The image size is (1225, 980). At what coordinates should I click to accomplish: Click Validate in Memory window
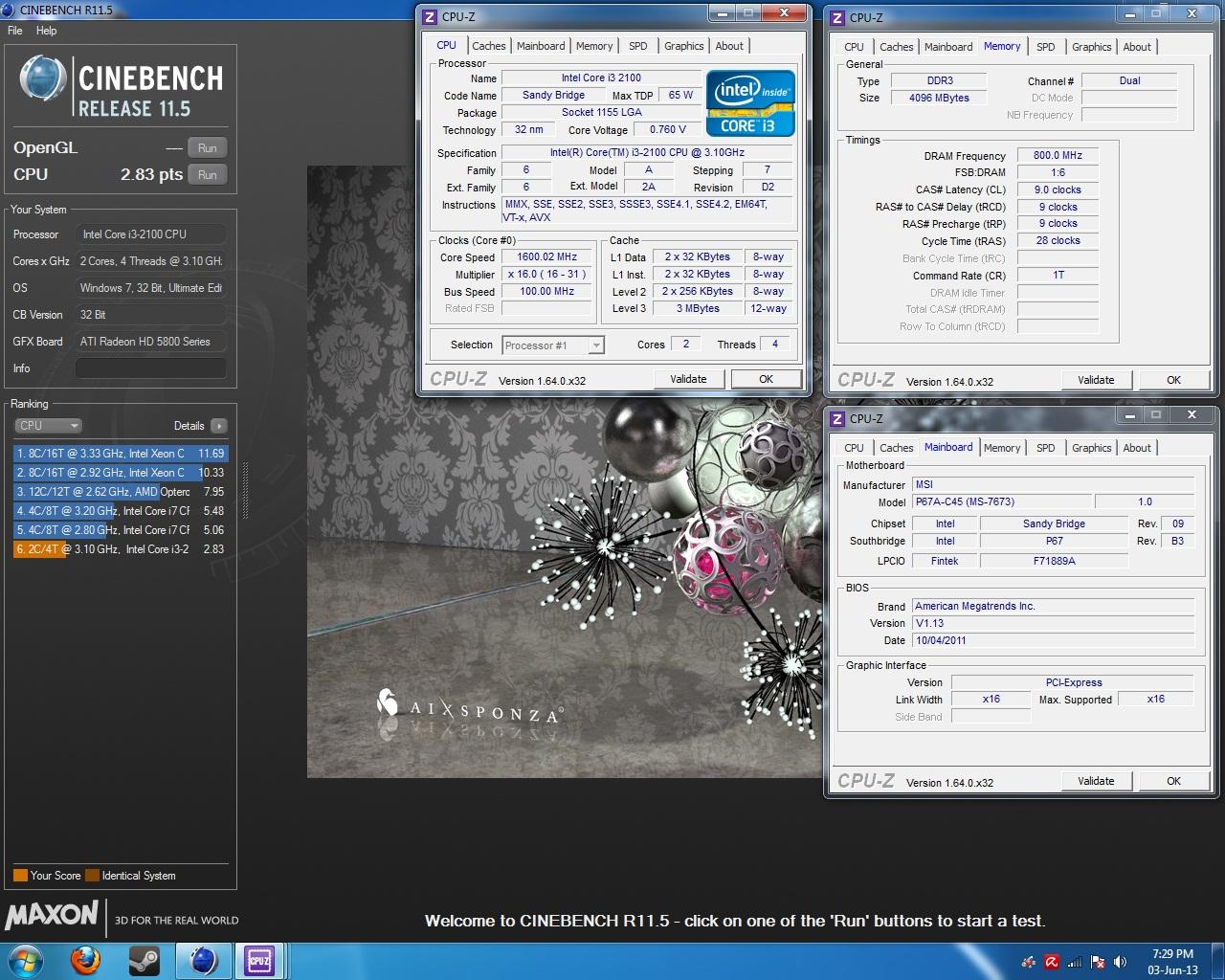click(x=1096, y=380)
